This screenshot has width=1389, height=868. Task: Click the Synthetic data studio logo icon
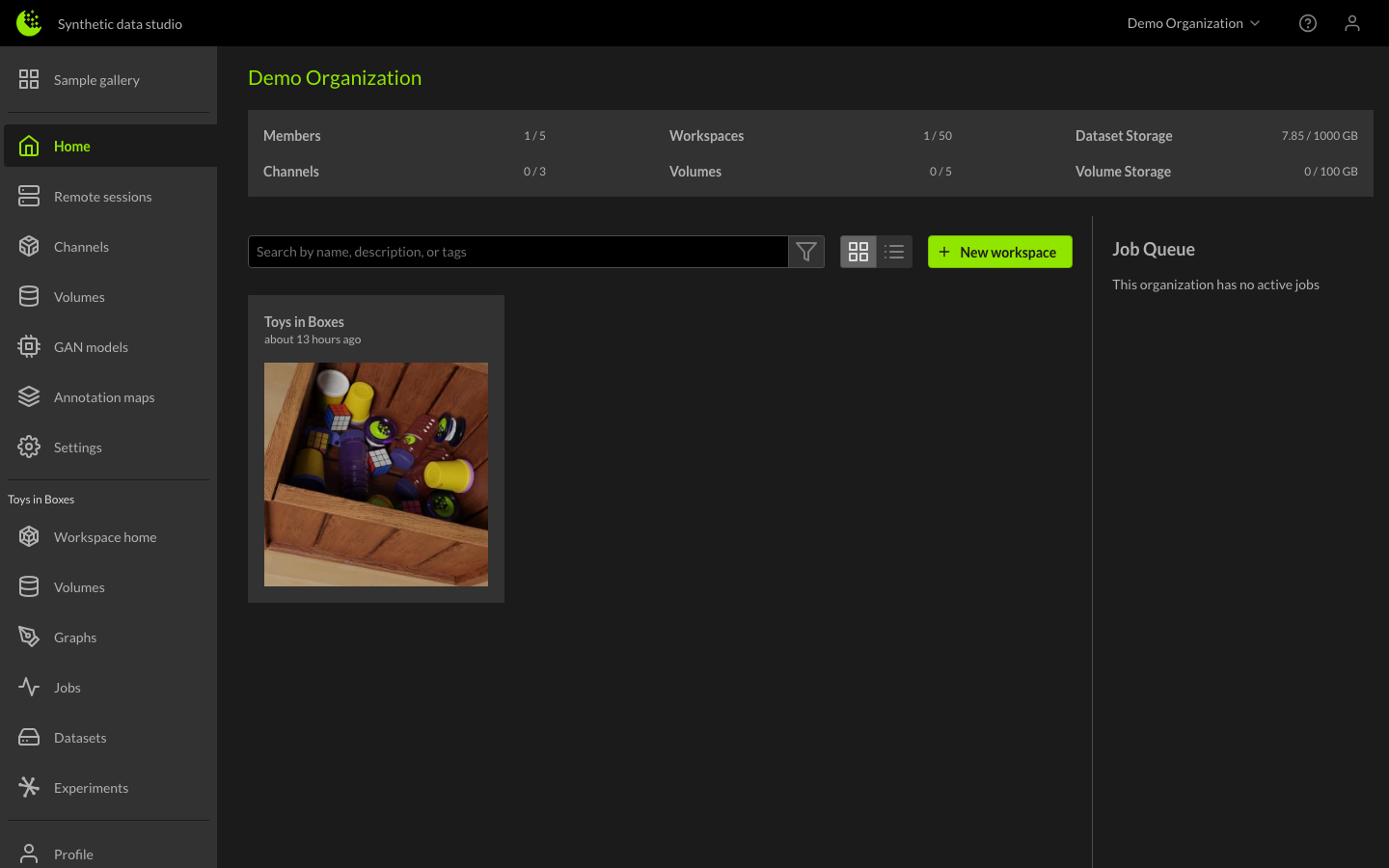click(29, 23)
